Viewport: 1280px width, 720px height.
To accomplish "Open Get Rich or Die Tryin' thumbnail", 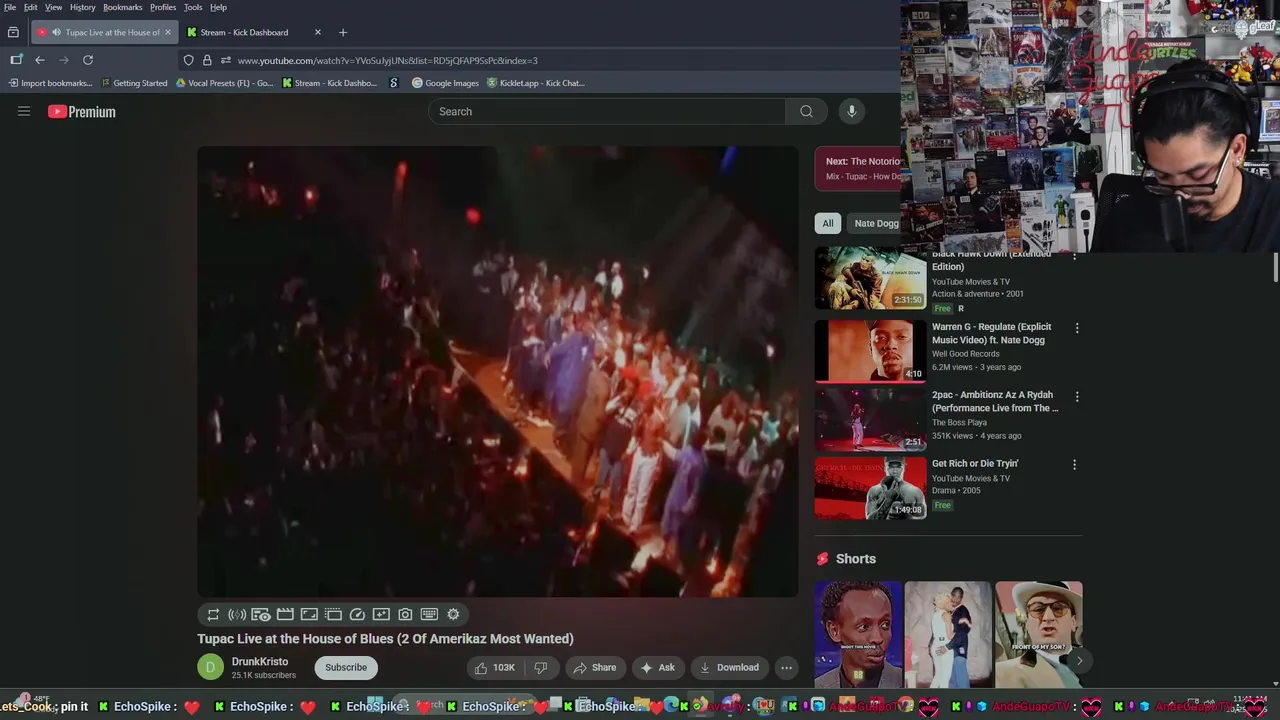I will pyautogui.click(x=870, y=488).
